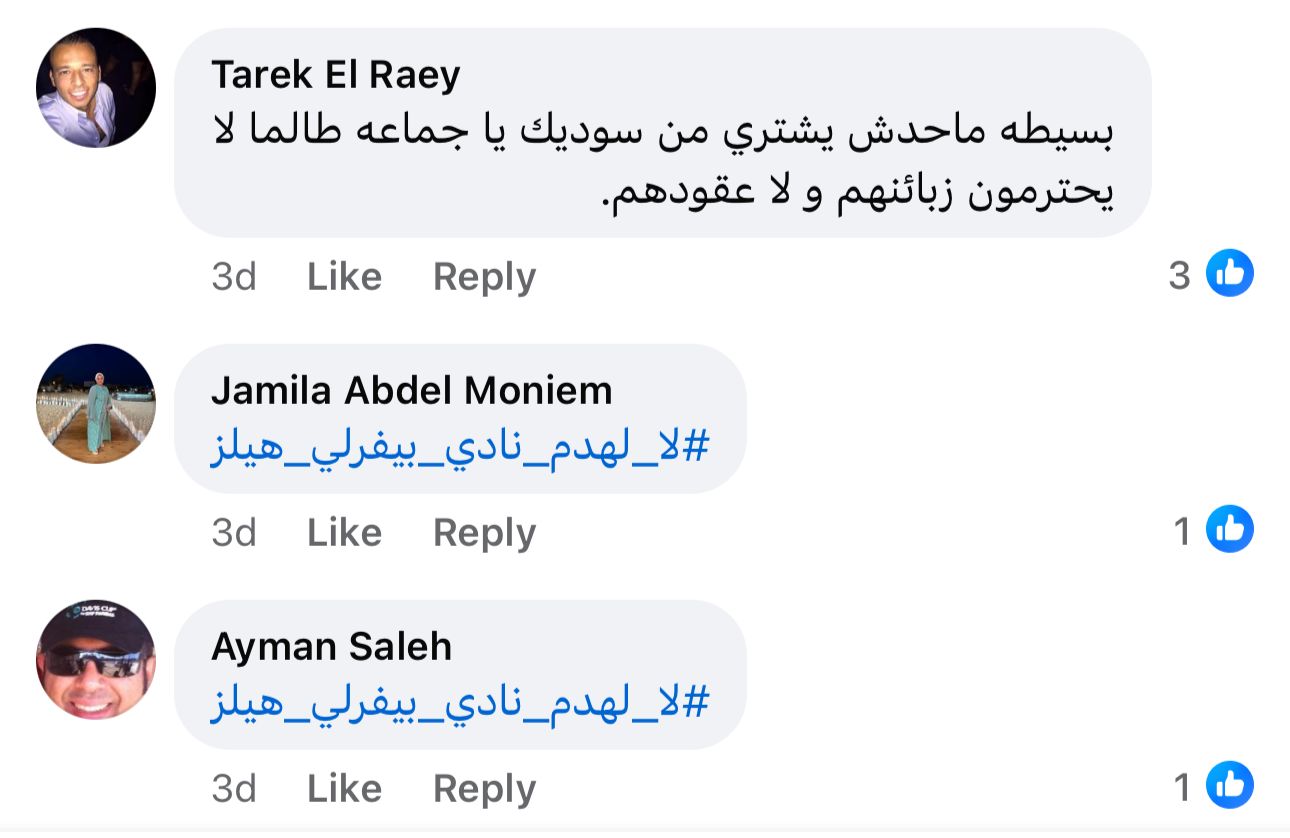
Task: Click the name Ayman Saleh
Action: (331, 647)
